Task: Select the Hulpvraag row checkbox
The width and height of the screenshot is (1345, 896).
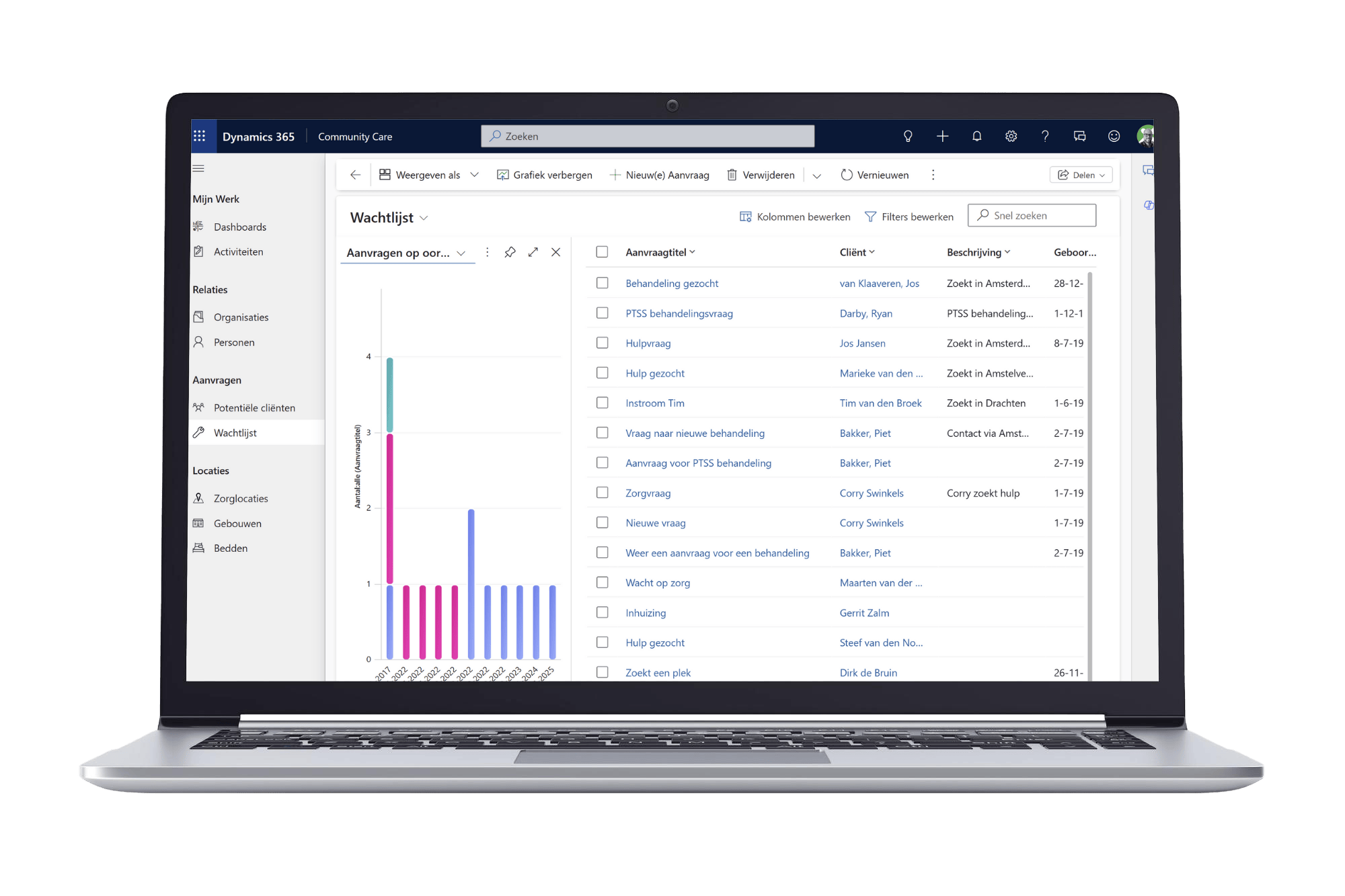Action: click(602, 343)
